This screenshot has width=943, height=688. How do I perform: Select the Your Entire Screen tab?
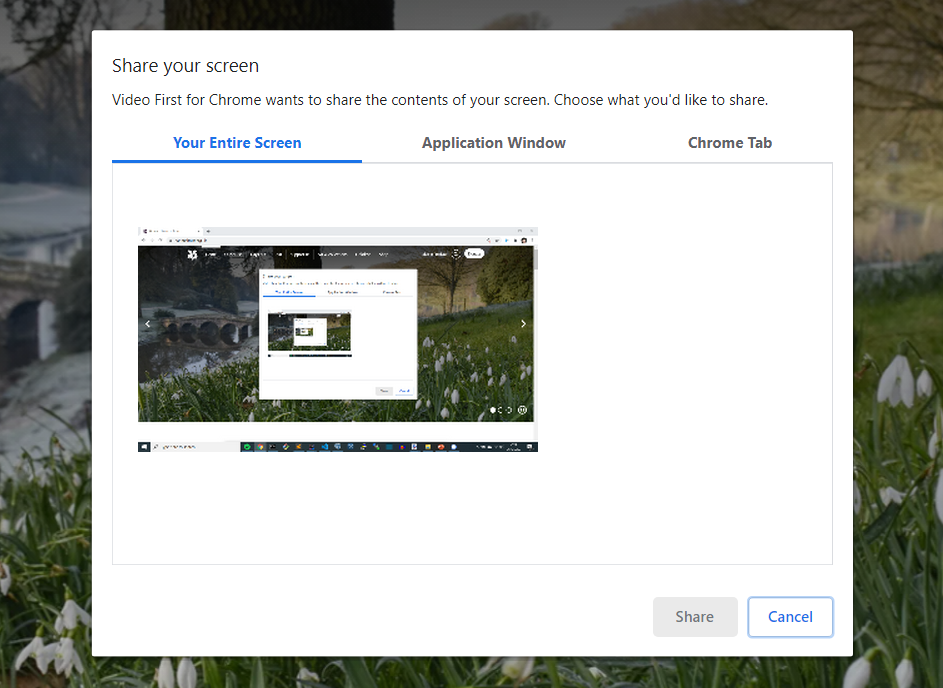click(x=236, y=142)
